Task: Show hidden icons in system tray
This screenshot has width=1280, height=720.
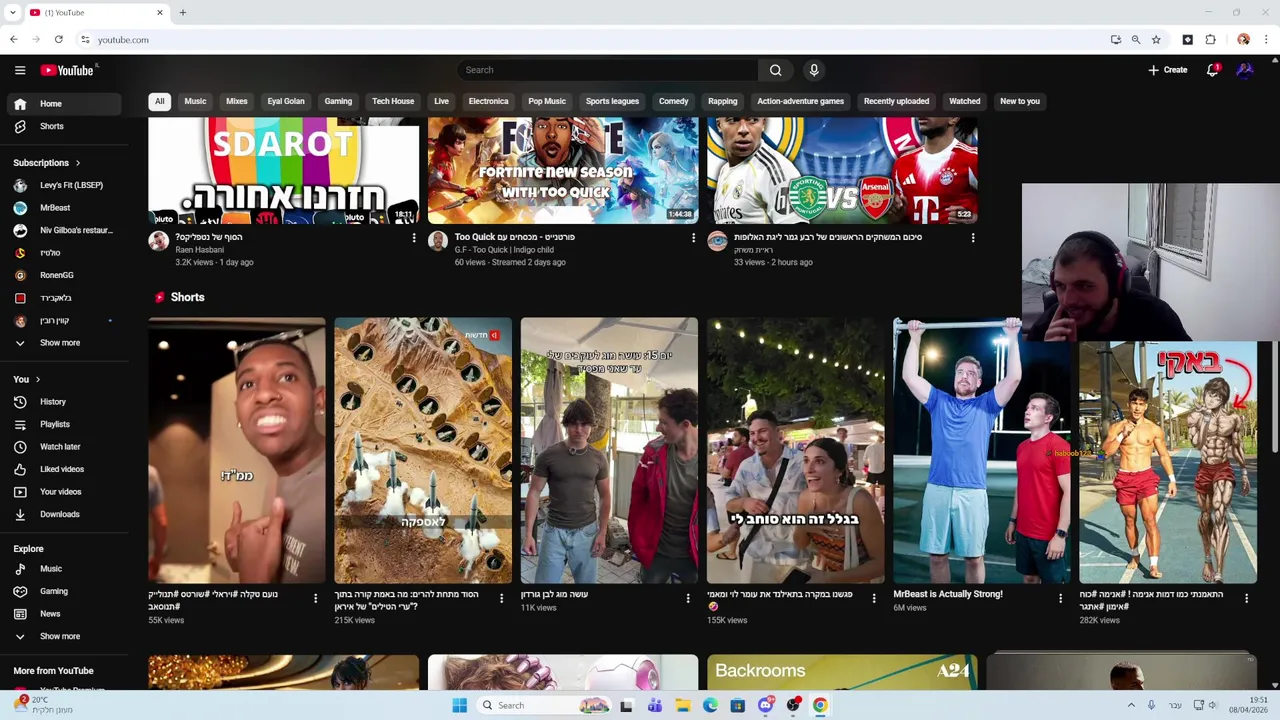Action: point(1131,705)
